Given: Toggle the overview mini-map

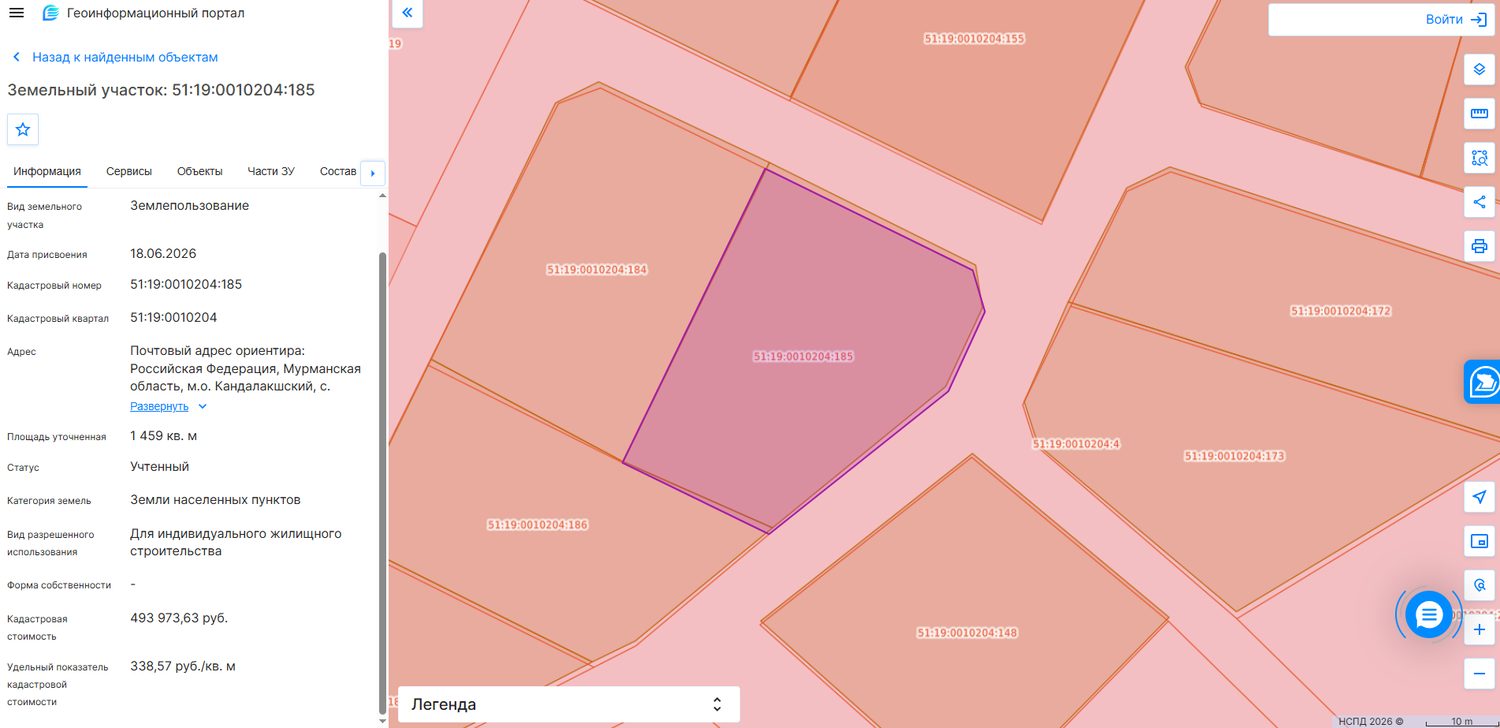Looking at the screenshot, I should [1479, 541].
